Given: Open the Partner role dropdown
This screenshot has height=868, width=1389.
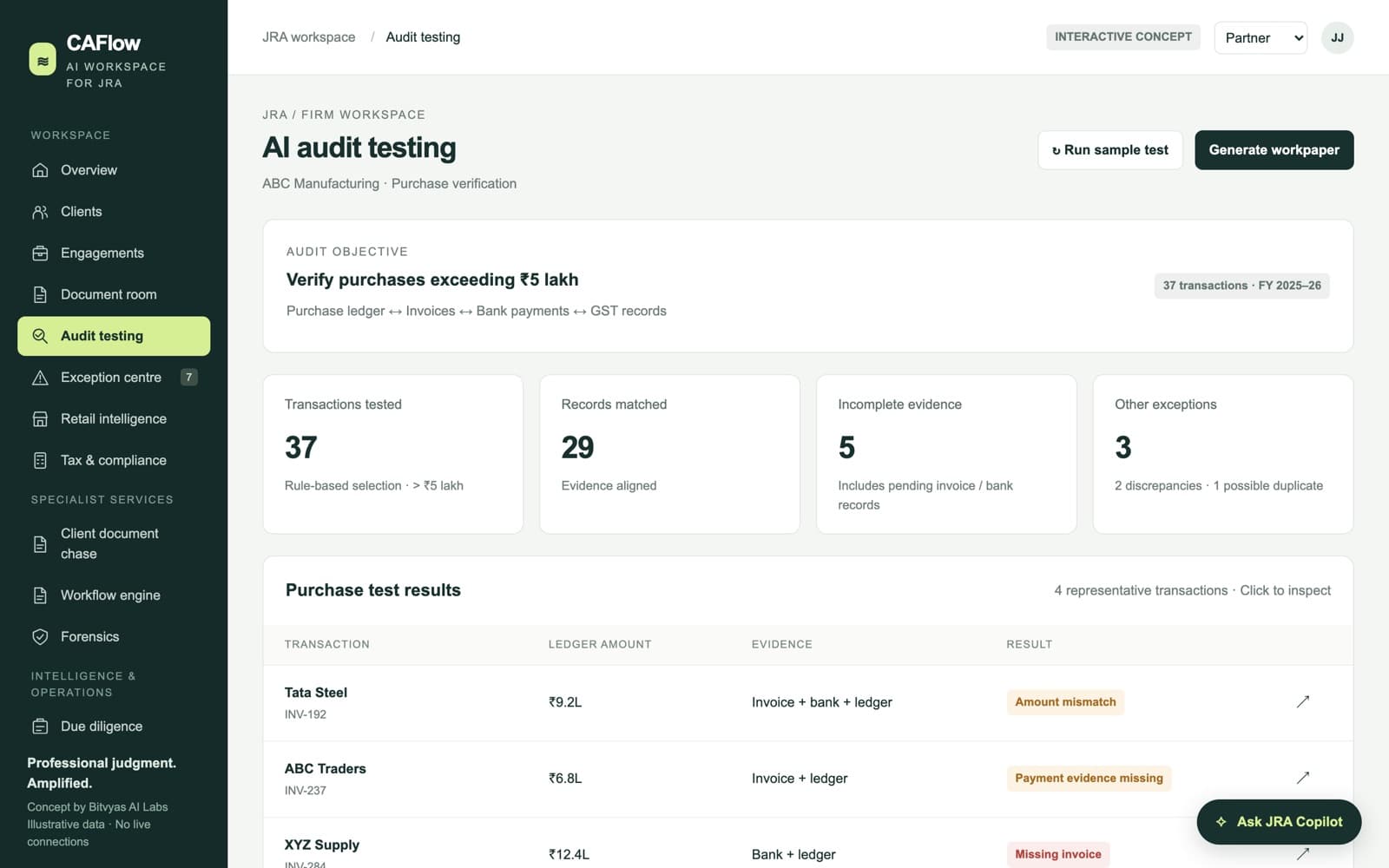Looking at the screenshot, I should point(1261,37).
